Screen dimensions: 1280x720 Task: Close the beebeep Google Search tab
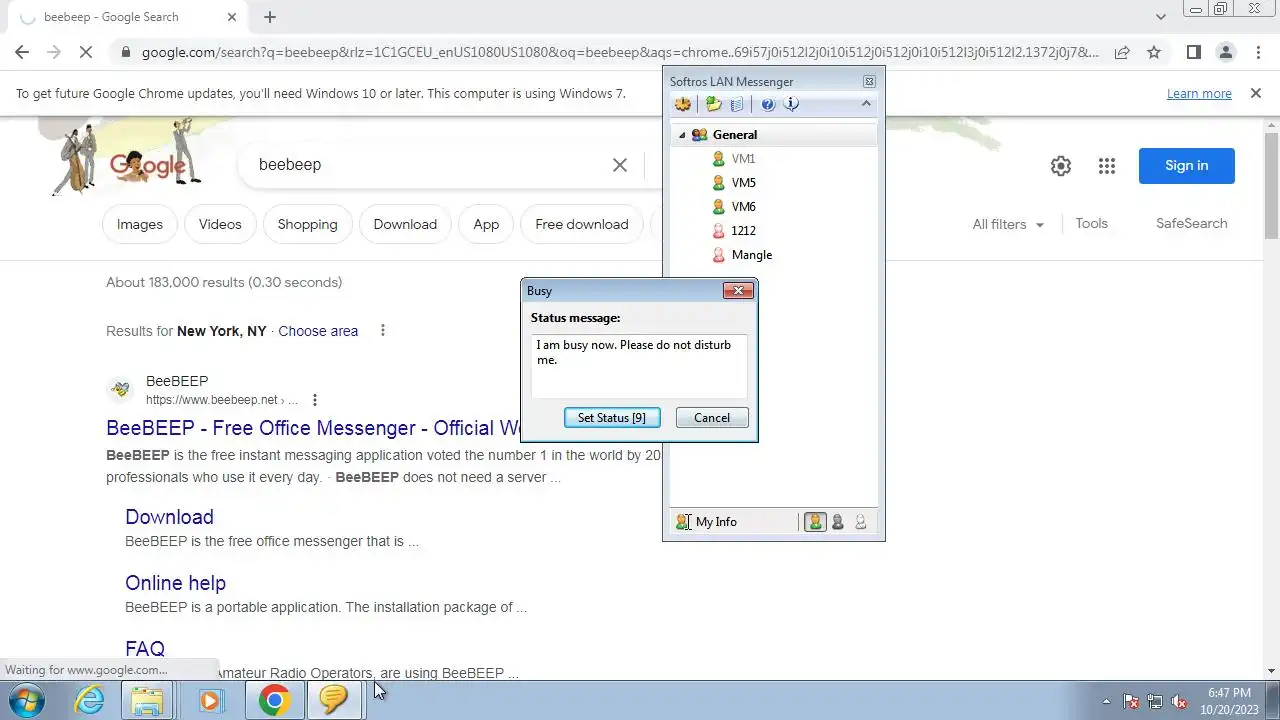232,17
